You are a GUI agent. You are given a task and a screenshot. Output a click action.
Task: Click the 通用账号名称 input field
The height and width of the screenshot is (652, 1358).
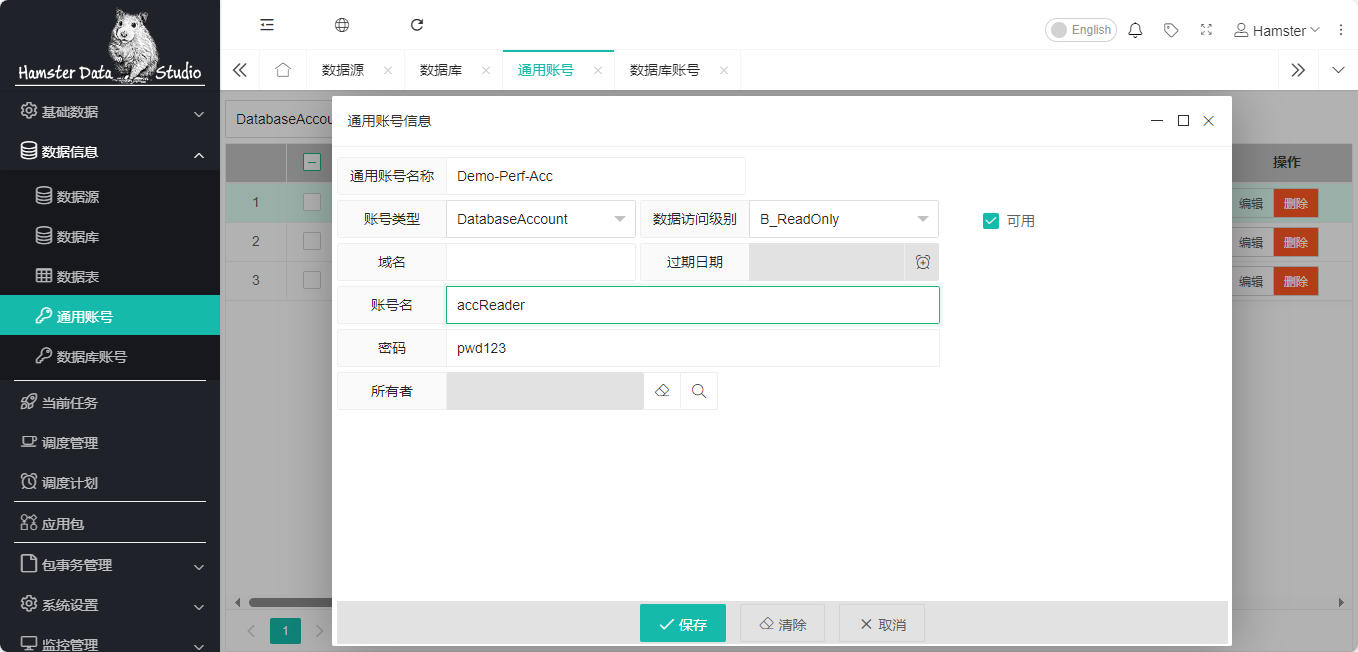click(596, 176)
